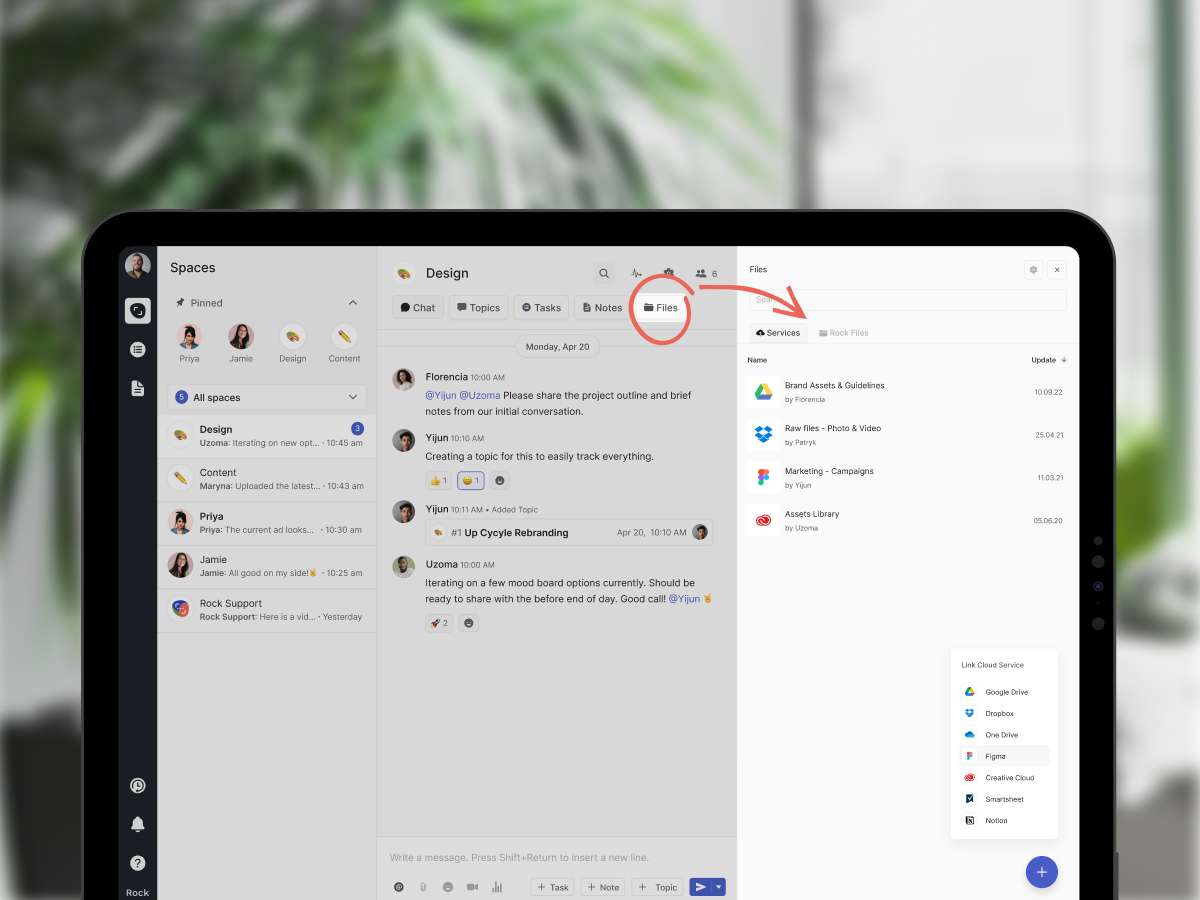Toggle the highlighted smiley reaction on Yijun's message
The height and width of the screenshot is (900, 1200).
[x=471, y=481]
